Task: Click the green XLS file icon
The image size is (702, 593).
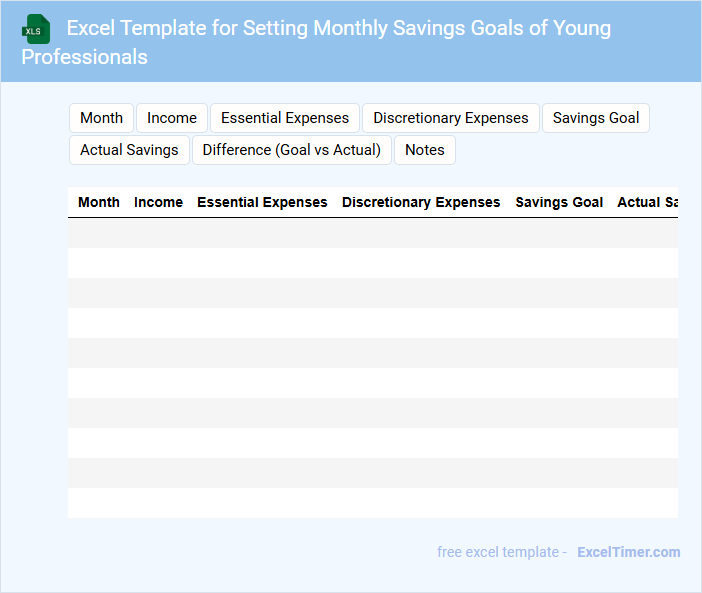Action: pos(37,29)
